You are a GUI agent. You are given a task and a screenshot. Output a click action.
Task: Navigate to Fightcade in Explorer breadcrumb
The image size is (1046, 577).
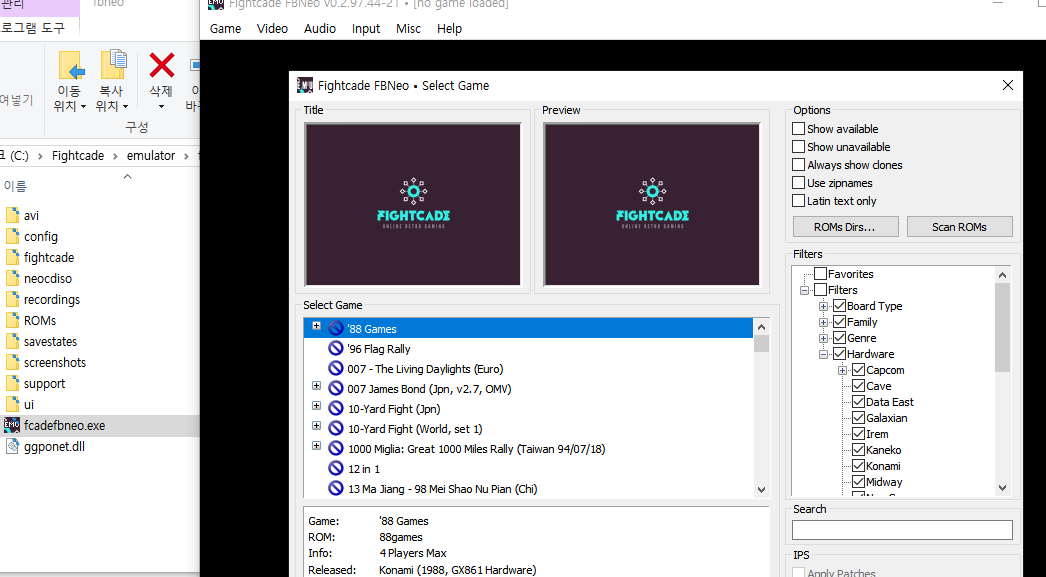[78, 155]
